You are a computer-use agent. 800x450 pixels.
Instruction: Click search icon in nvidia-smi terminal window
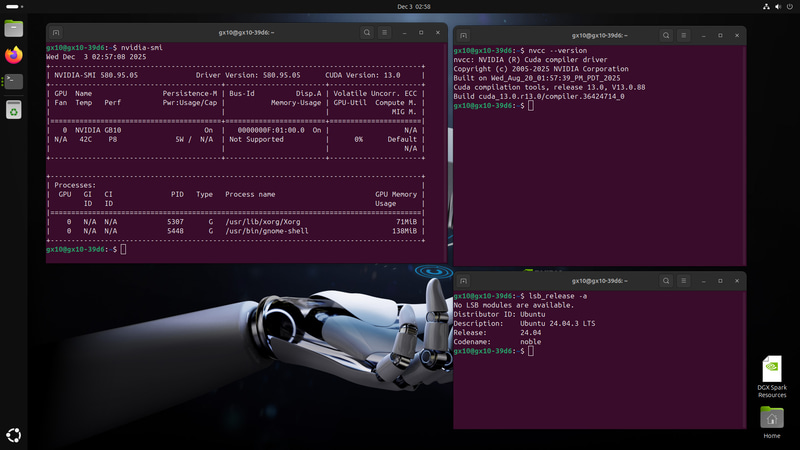pos(367,33)
